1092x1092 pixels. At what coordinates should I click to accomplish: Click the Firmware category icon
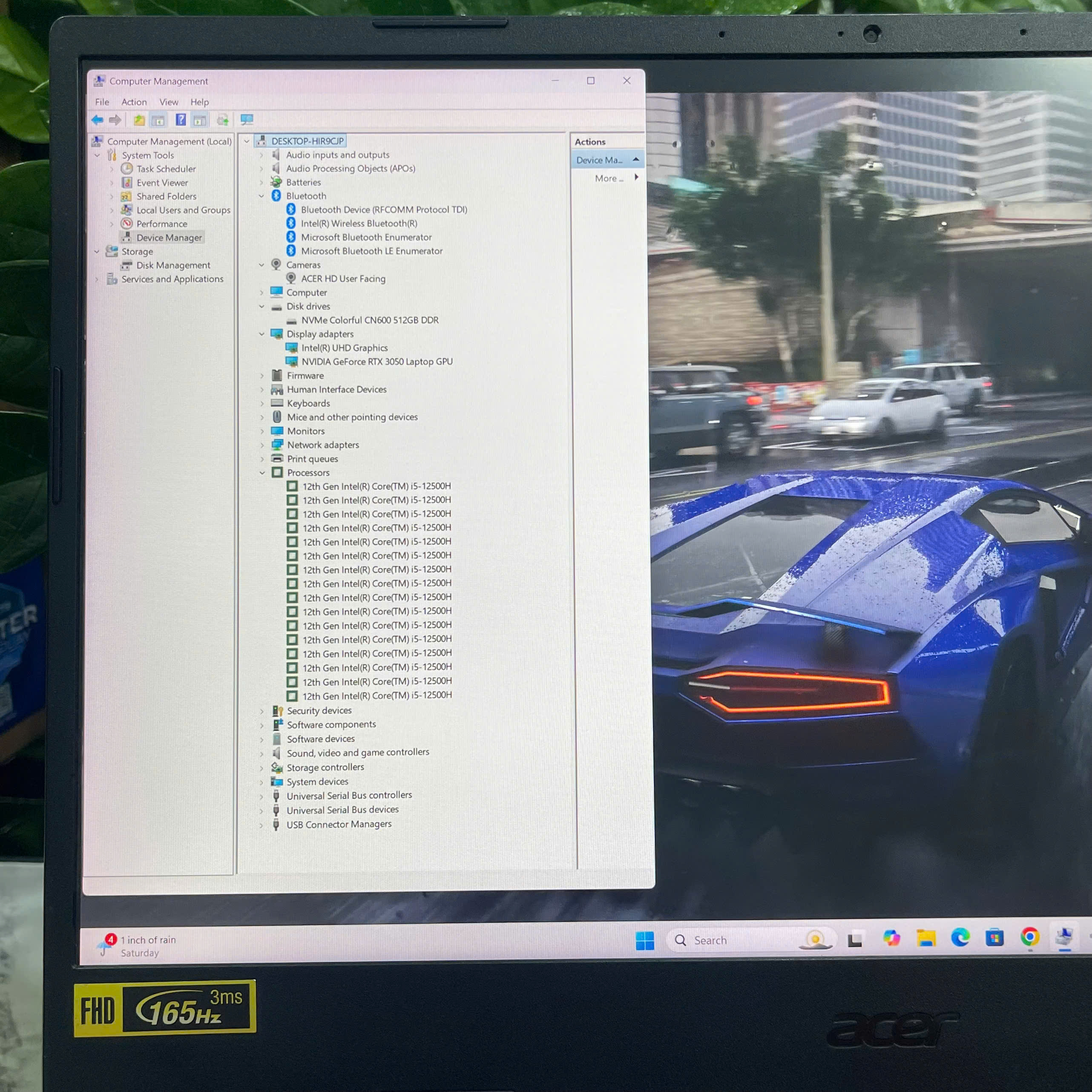click(277, 375)
